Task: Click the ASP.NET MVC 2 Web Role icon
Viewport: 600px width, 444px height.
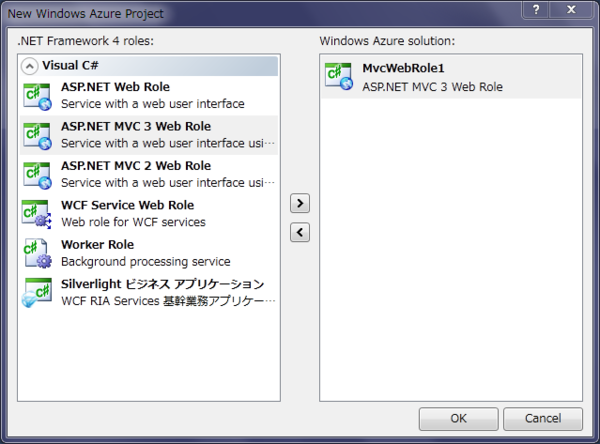Action: click(37, 175)
